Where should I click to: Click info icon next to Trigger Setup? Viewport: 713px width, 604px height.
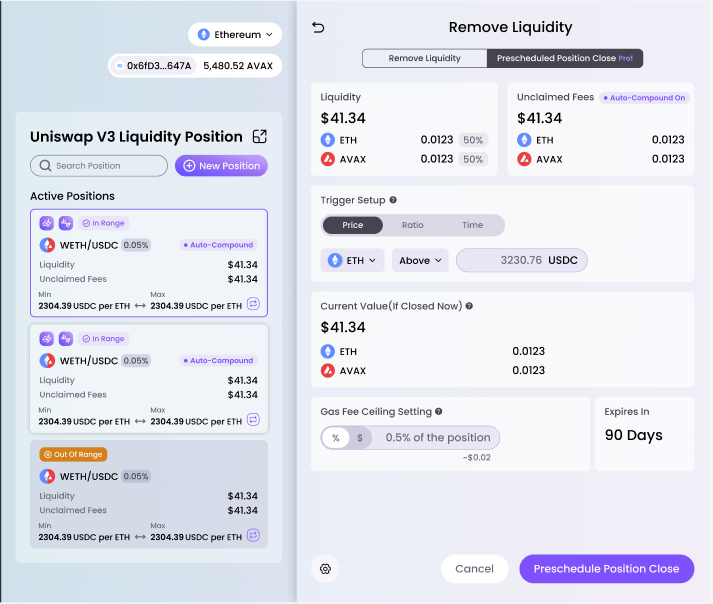393,200
